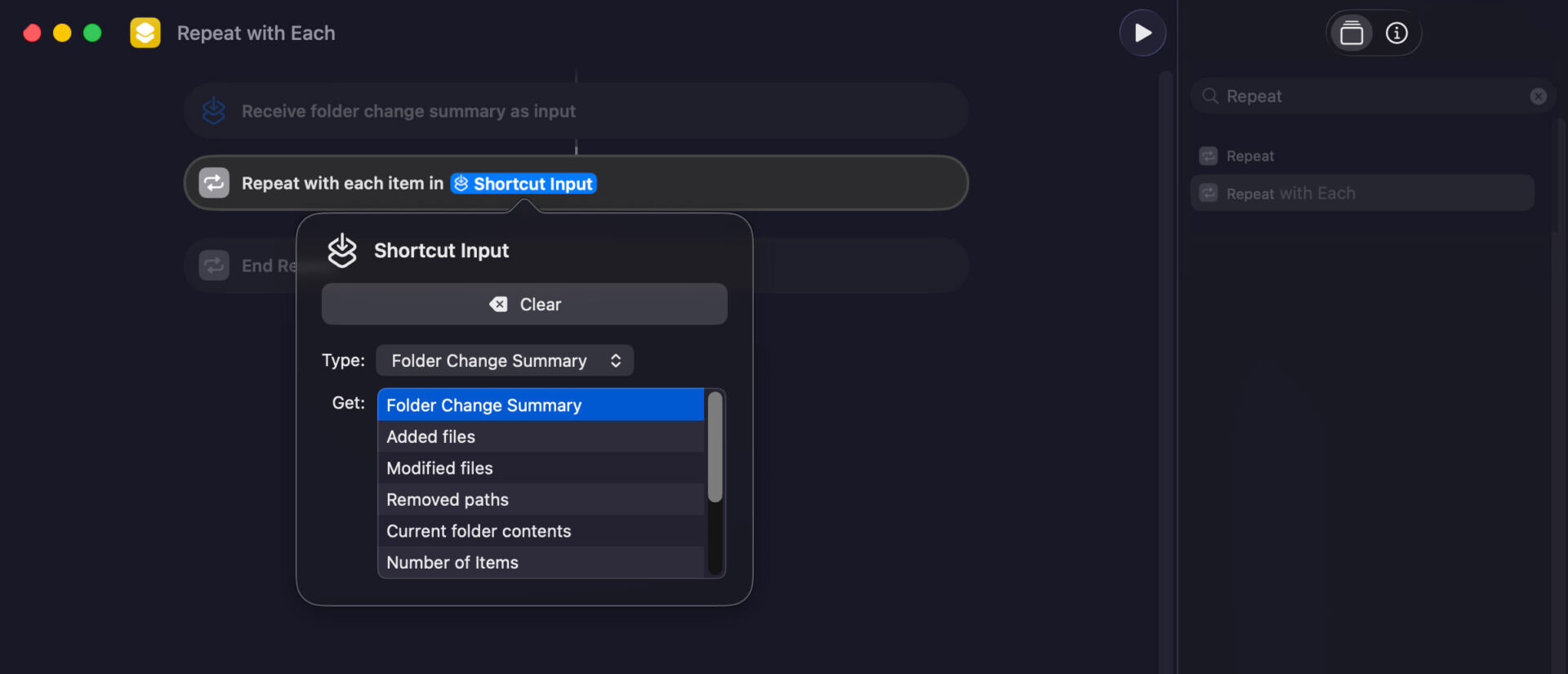Click the Shortcut Input variable token
Screen dimensions: 1568x674
(x=523, y=183)
